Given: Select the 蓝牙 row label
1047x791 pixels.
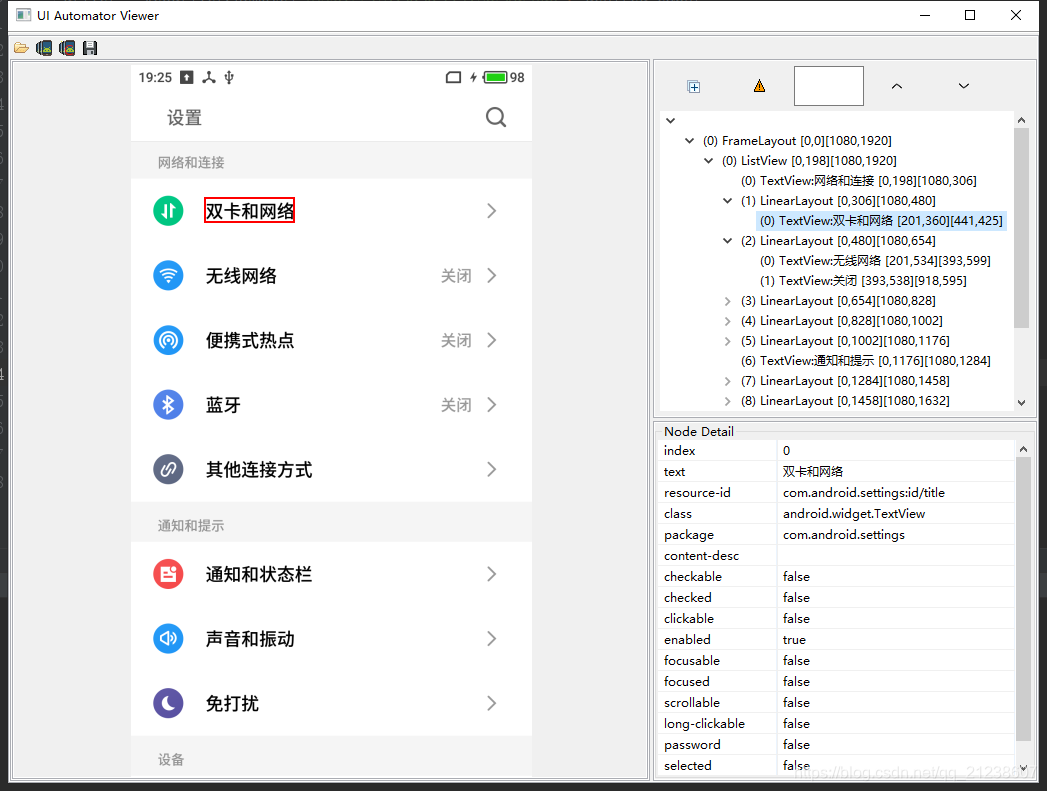Looking at the screenshot, I should click(x=223, y=405).
